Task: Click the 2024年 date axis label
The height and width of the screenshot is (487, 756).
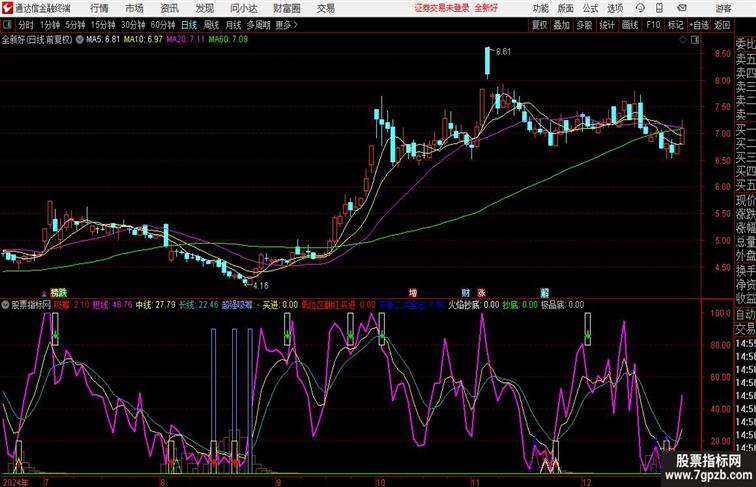Action: 15,482
